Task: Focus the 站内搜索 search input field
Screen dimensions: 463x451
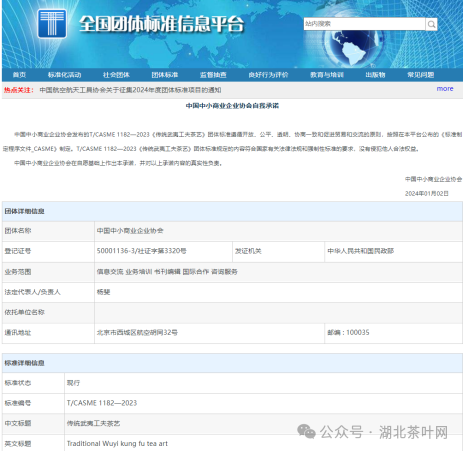Action: [x=364, y=24]
